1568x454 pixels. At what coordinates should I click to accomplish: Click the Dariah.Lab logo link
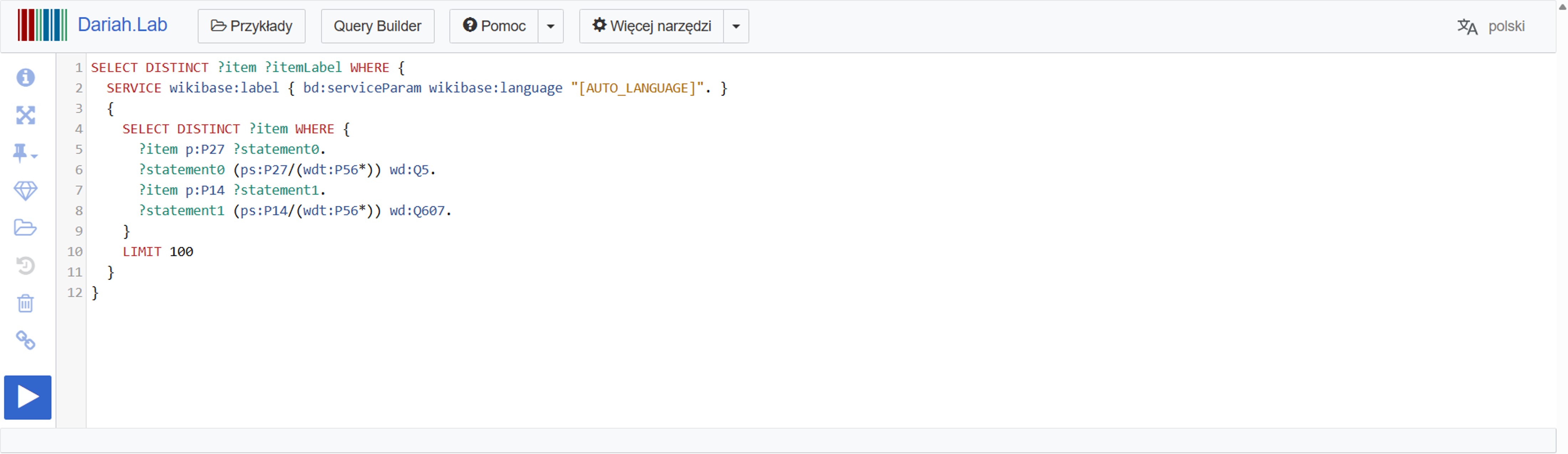[x=122, y=25]
